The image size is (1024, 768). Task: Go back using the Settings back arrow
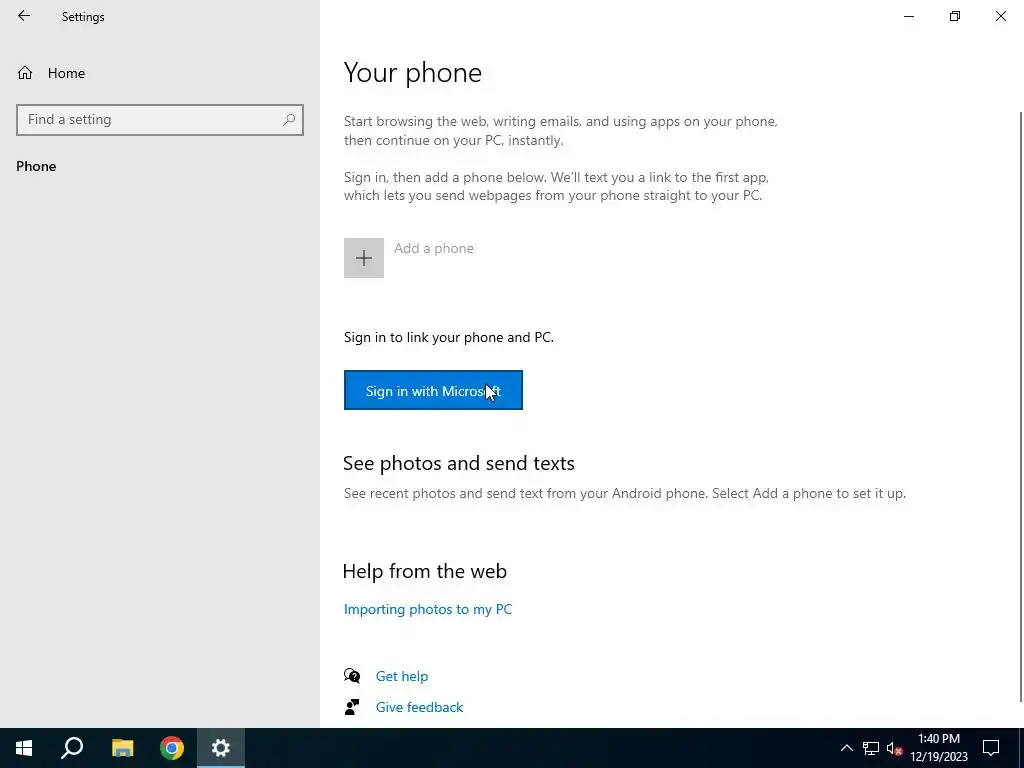[x=24, y=16]
